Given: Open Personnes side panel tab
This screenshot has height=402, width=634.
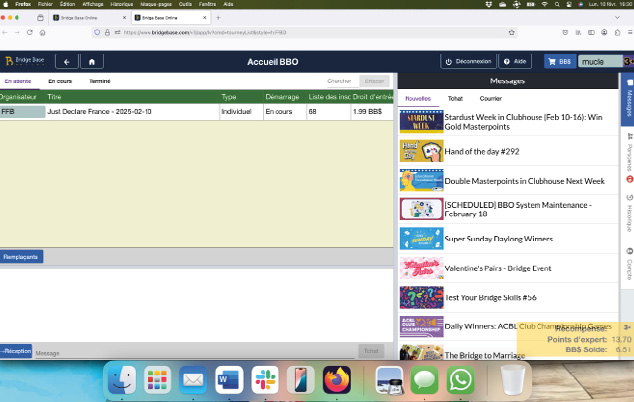Looking at the screenshot, I should click(x=628, y=157).
